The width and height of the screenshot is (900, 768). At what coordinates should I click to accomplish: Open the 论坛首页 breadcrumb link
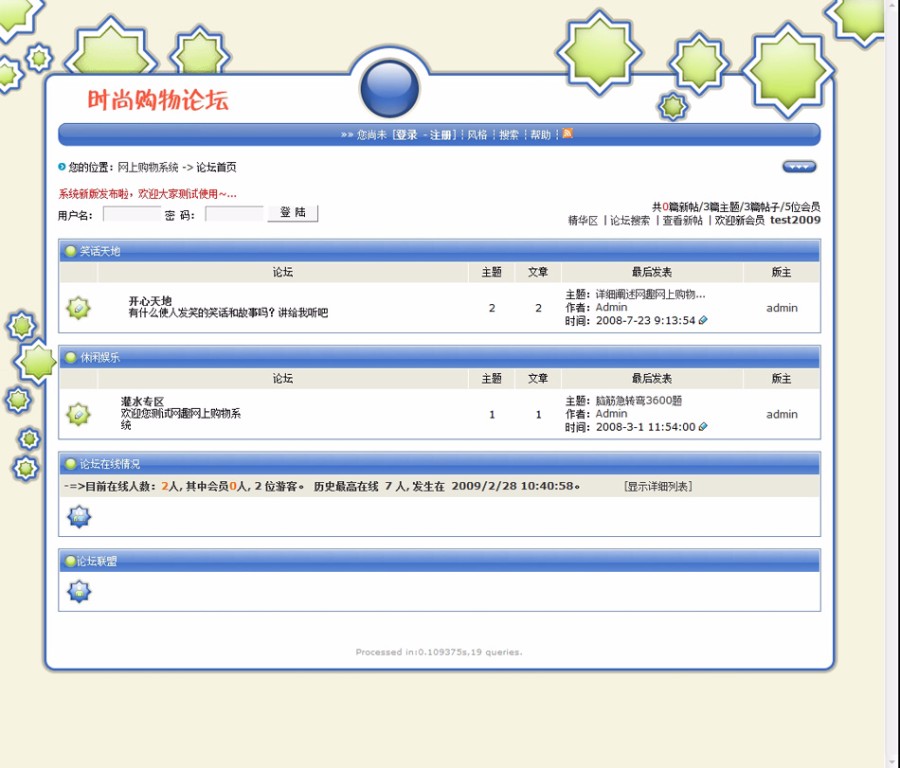coord(216,167)
